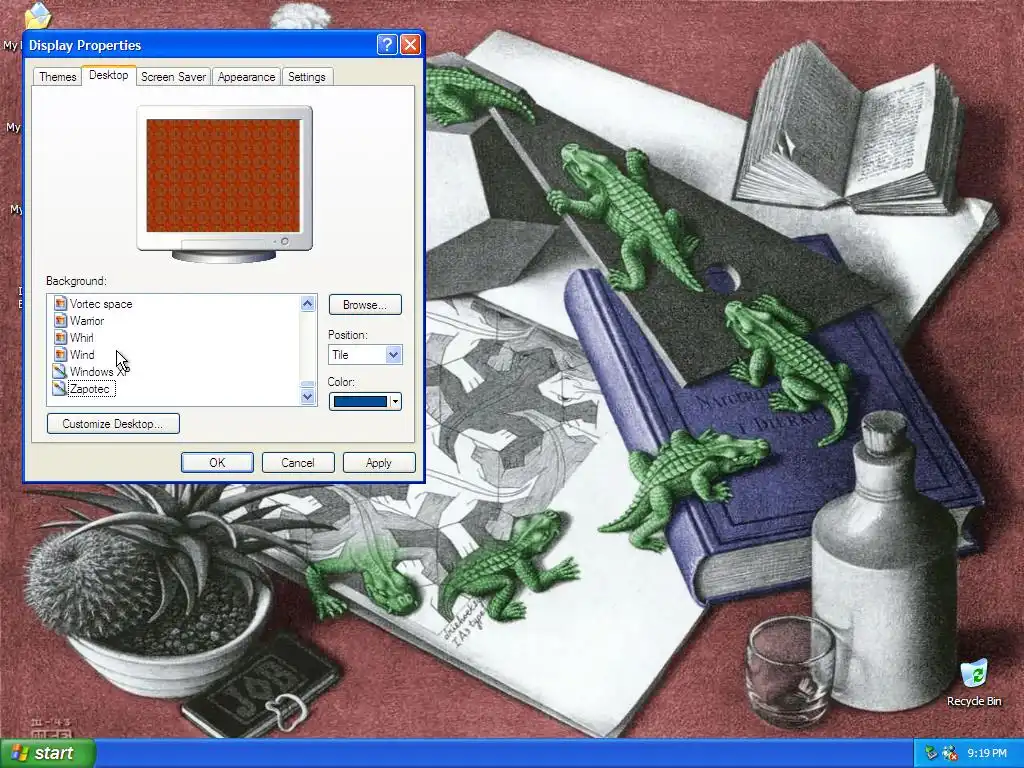Select 'Vortec space' in background list
Image resolution: width=1024 pixels, height=768 pixels.
point(101,304)
